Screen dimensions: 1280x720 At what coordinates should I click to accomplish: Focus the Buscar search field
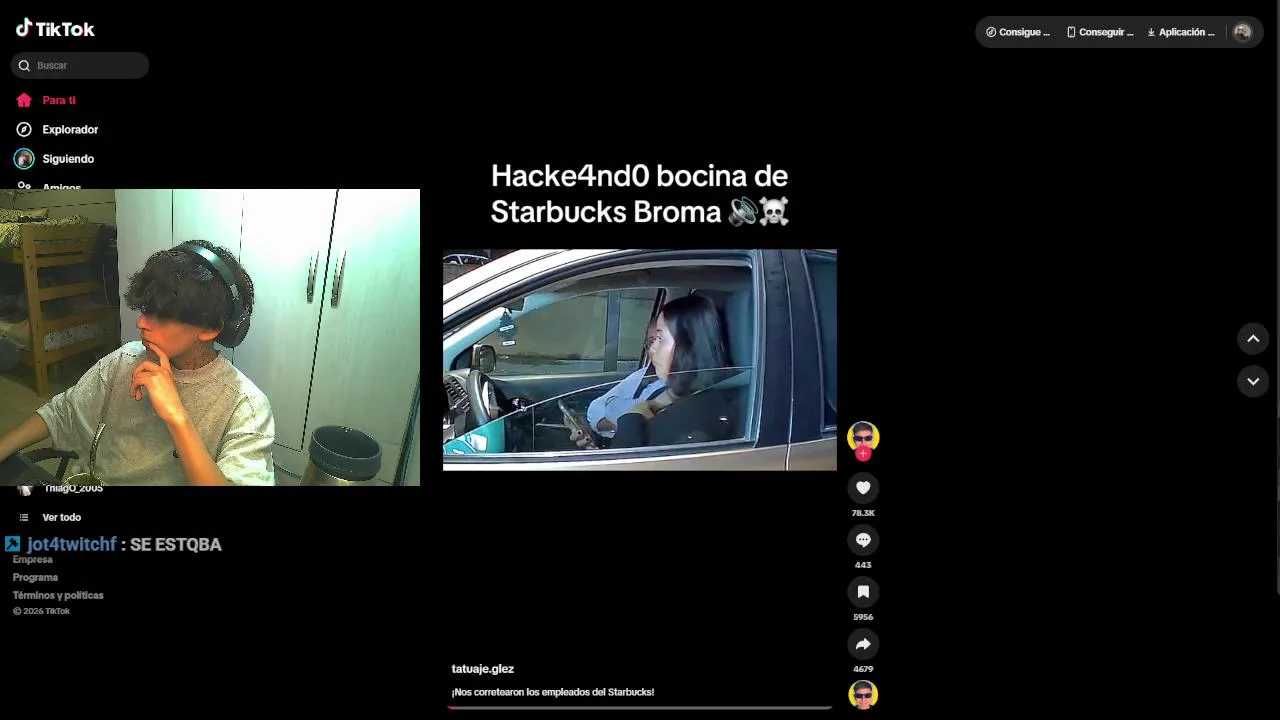click(80, 65)
